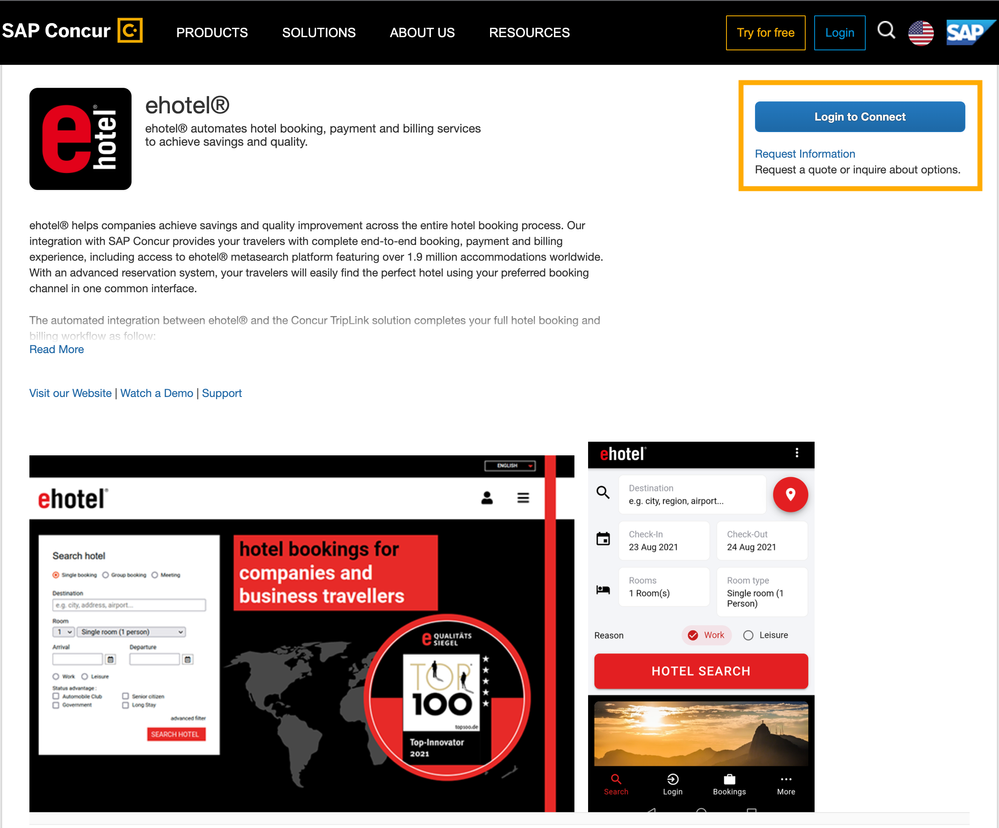Click the Departure date input field
The width and height of the screenshot is (999, 828).
click(155, 659)
